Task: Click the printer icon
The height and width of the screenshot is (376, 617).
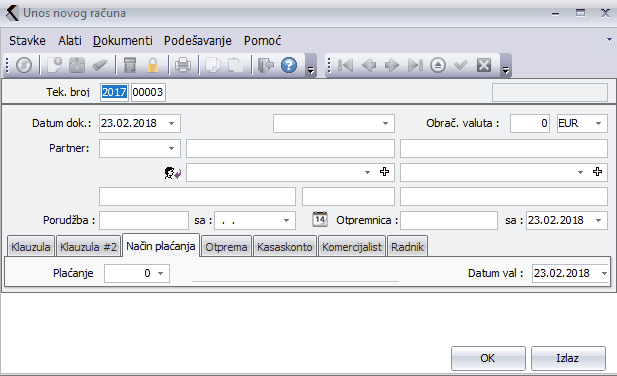Action: click(183, 65)
